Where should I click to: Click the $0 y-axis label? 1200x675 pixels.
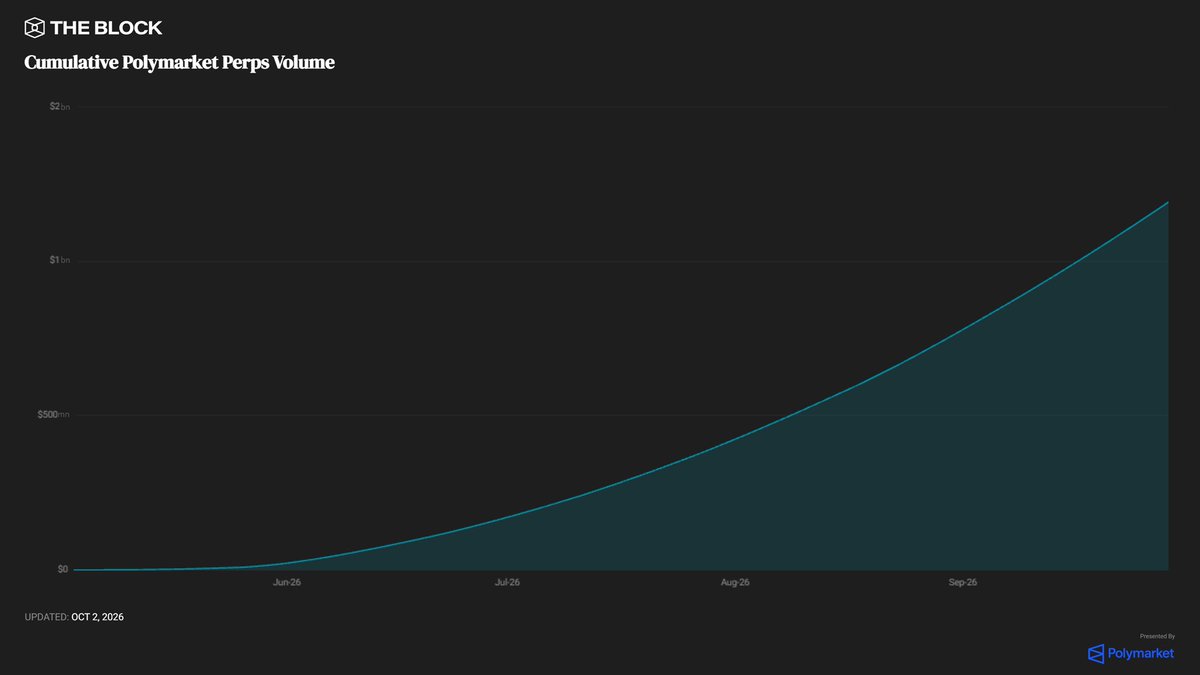point(63,569)
